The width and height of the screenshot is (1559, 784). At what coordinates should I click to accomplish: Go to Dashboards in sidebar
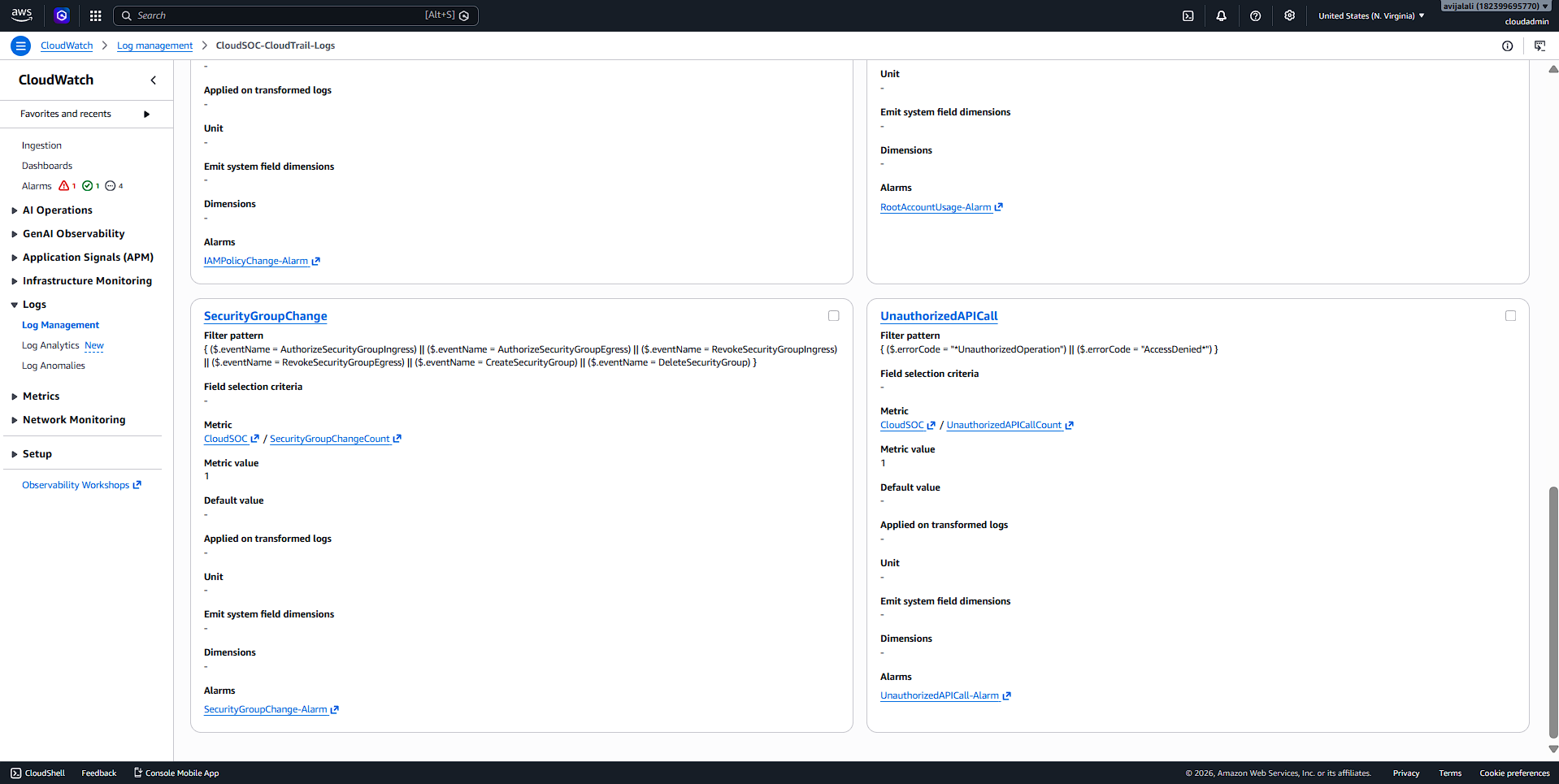tap(47, 166)
